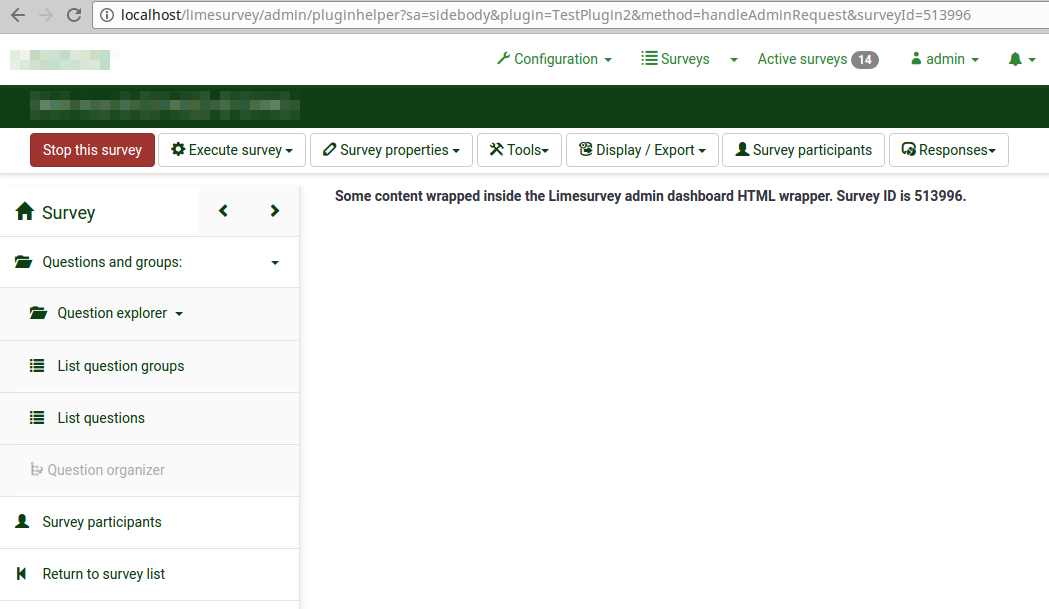Click the address bar URL
This screenshot has height=609, width=1049.
tap(545, 15)
